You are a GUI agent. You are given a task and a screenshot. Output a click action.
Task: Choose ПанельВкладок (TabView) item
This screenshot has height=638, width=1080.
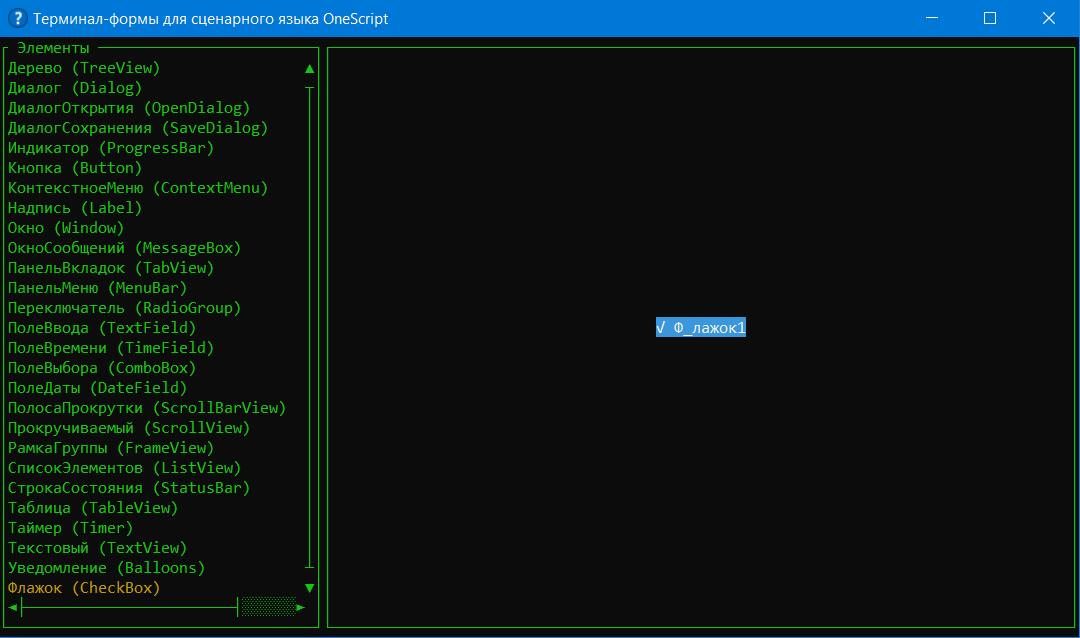tap(111, 268)
